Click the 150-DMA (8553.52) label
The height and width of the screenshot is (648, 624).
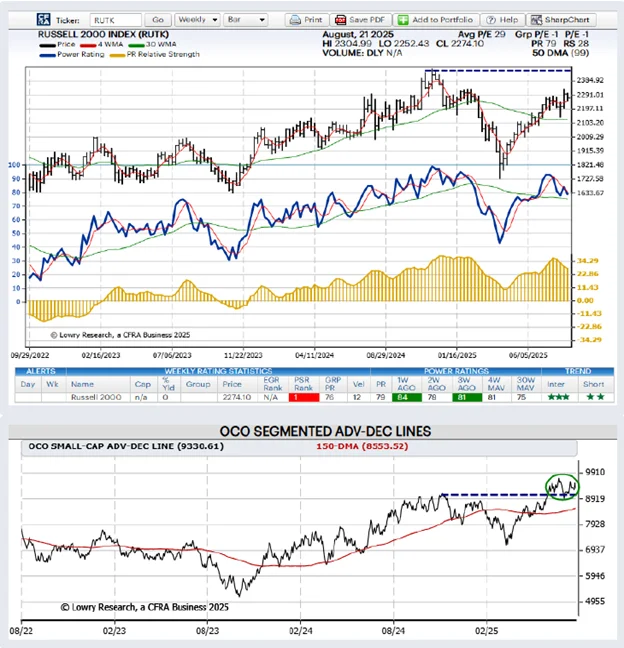pos(362,446)
